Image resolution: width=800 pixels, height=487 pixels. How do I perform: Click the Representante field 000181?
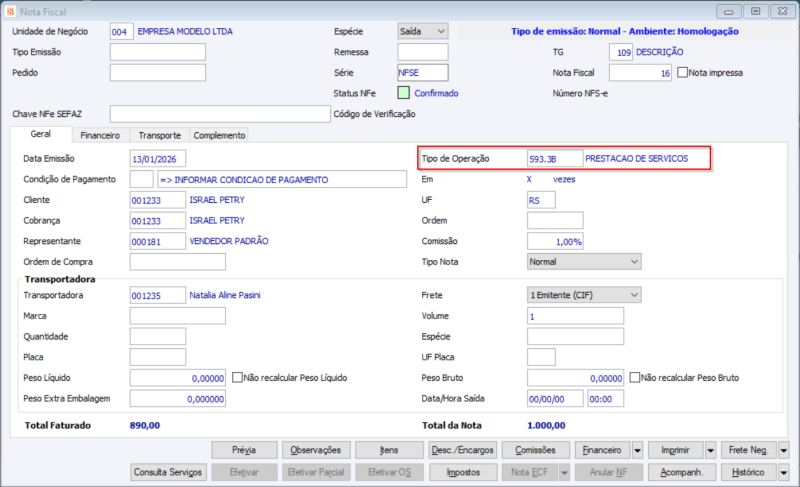click(x=158, y=241)
